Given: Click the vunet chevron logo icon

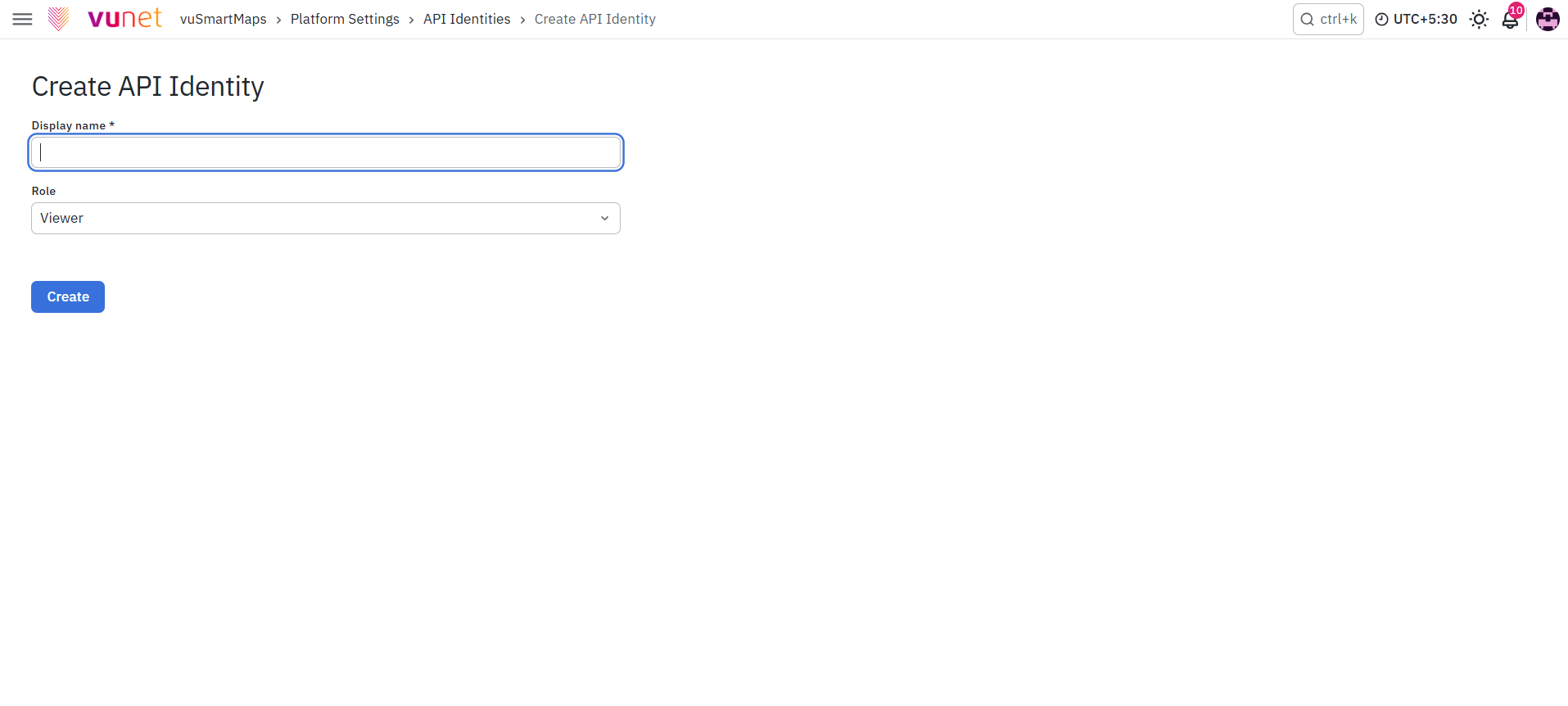Looking at the screenshot, I should (58, 19).
